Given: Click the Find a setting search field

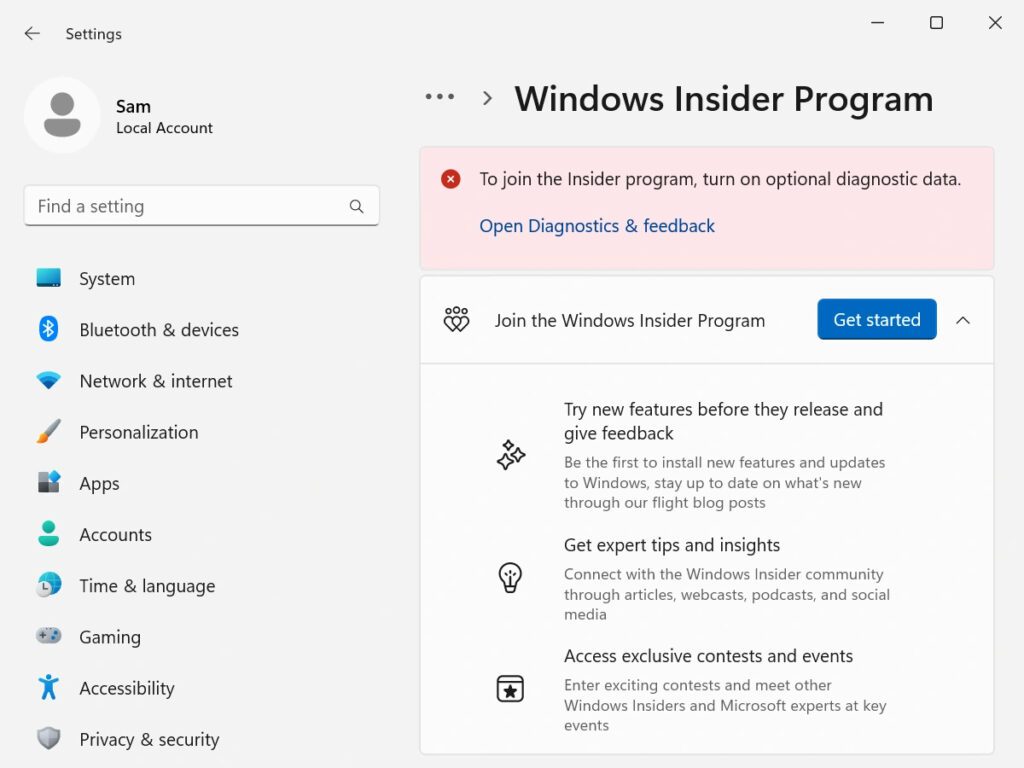Looking at the screenshot, I should pyautogui.click(x=201, y=205).
